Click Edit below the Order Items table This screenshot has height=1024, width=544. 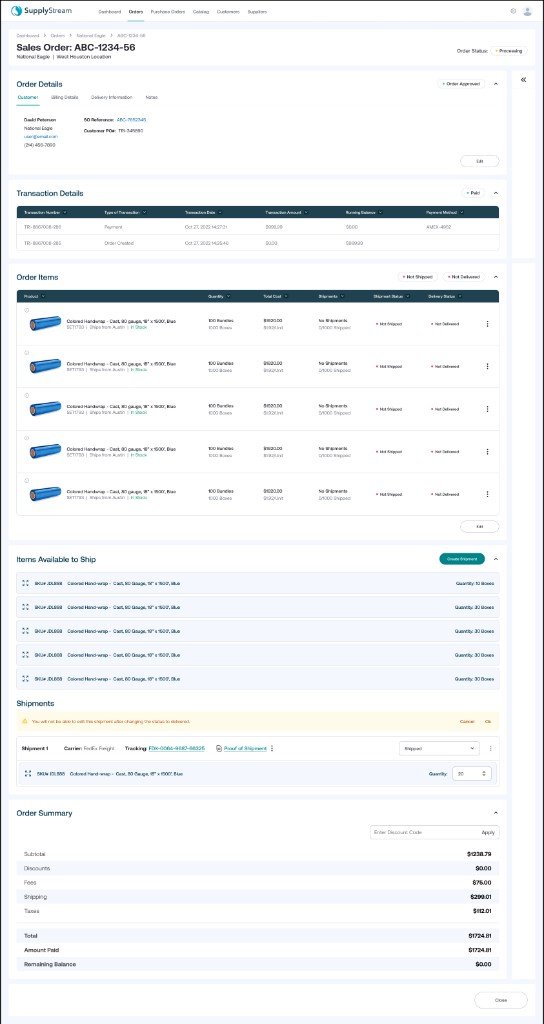click(480, 526)
